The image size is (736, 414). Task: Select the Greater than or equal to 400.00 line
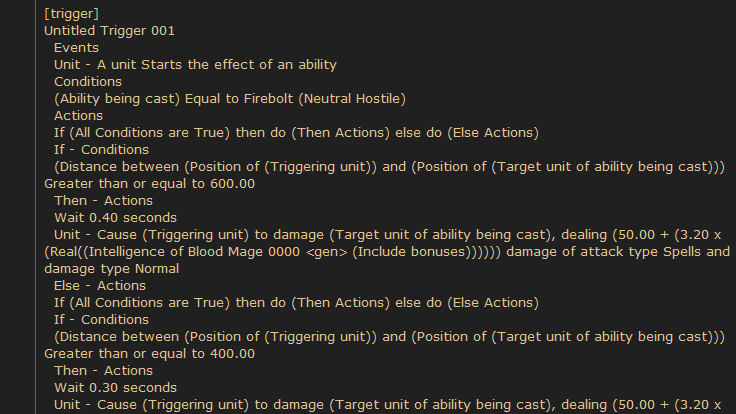pos(149,353)
